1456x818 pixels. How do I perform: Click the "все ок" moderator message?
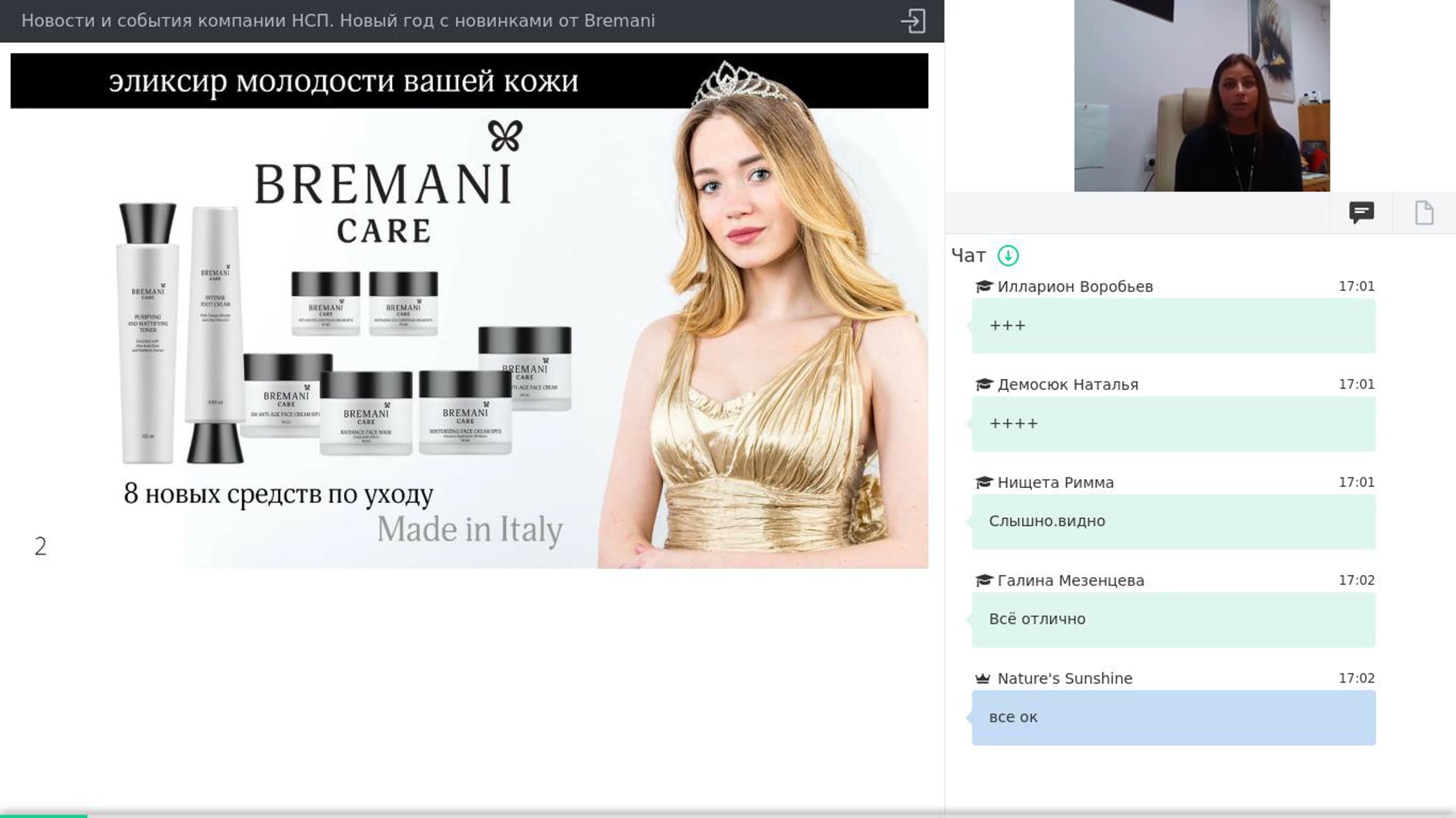pos(1173,718)
